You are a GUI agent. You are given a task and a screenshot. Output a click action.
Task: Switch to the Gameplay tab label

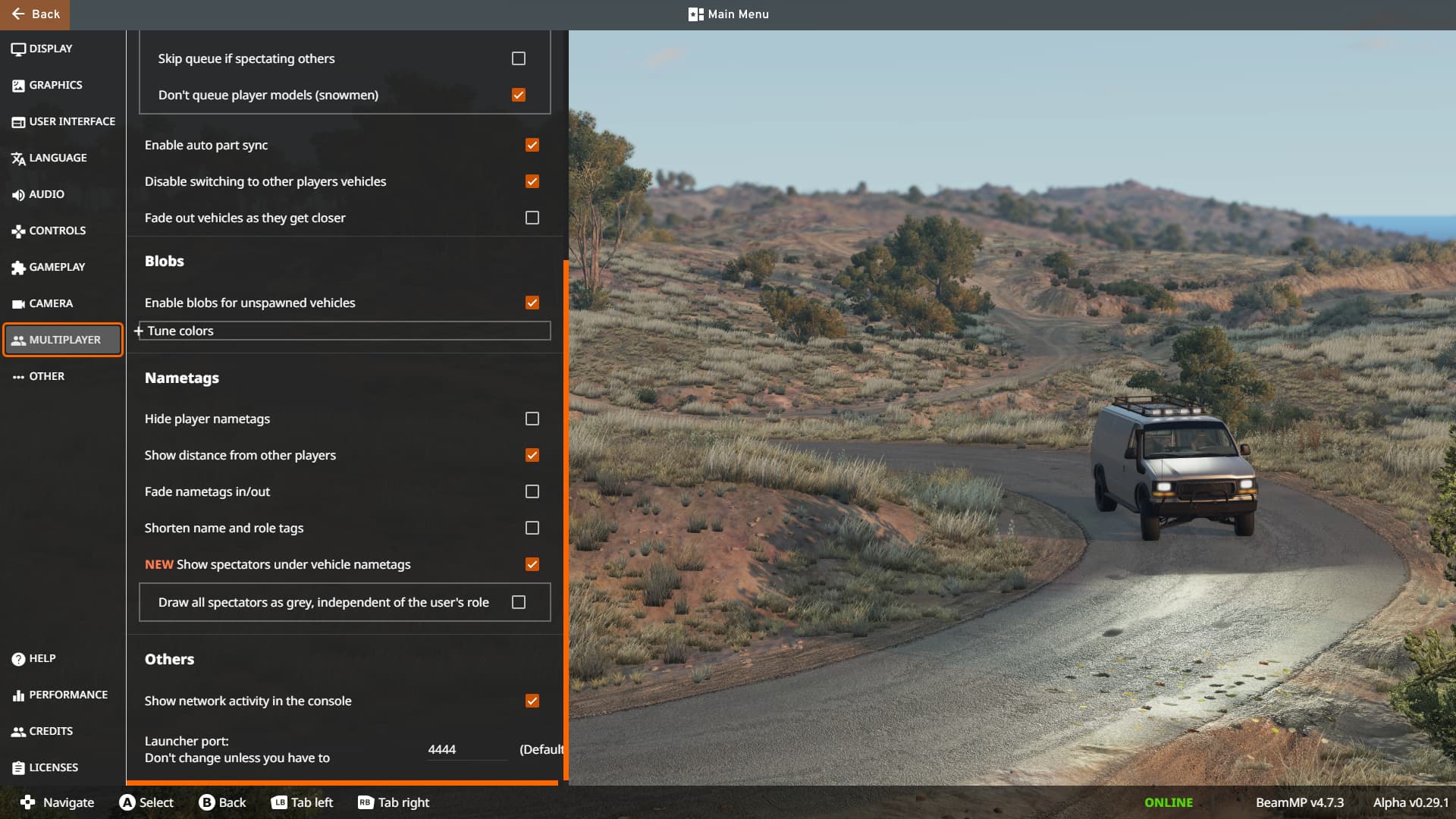[57, 267]
